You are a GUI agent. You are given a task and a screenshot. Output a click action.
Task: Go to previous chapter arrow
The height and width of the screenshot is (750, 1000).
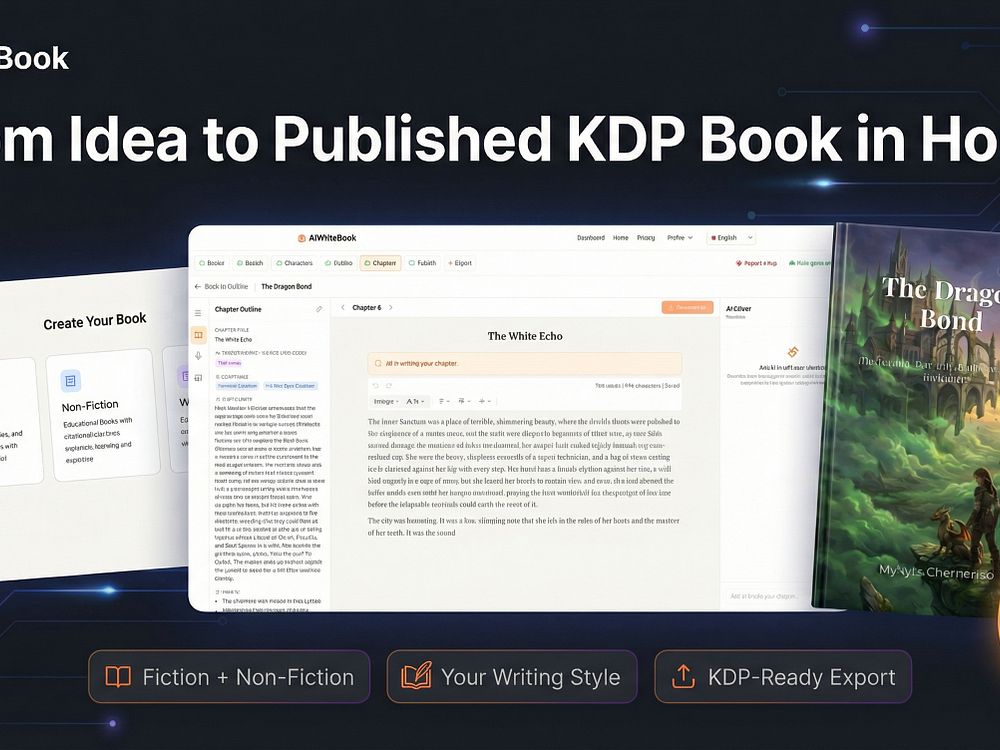343,307
